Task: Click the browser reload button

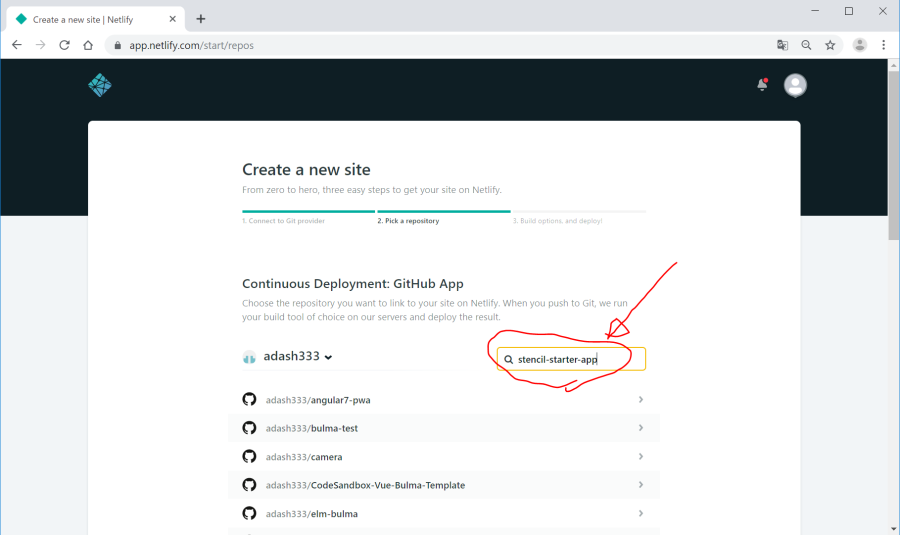Action: point(64,45)
